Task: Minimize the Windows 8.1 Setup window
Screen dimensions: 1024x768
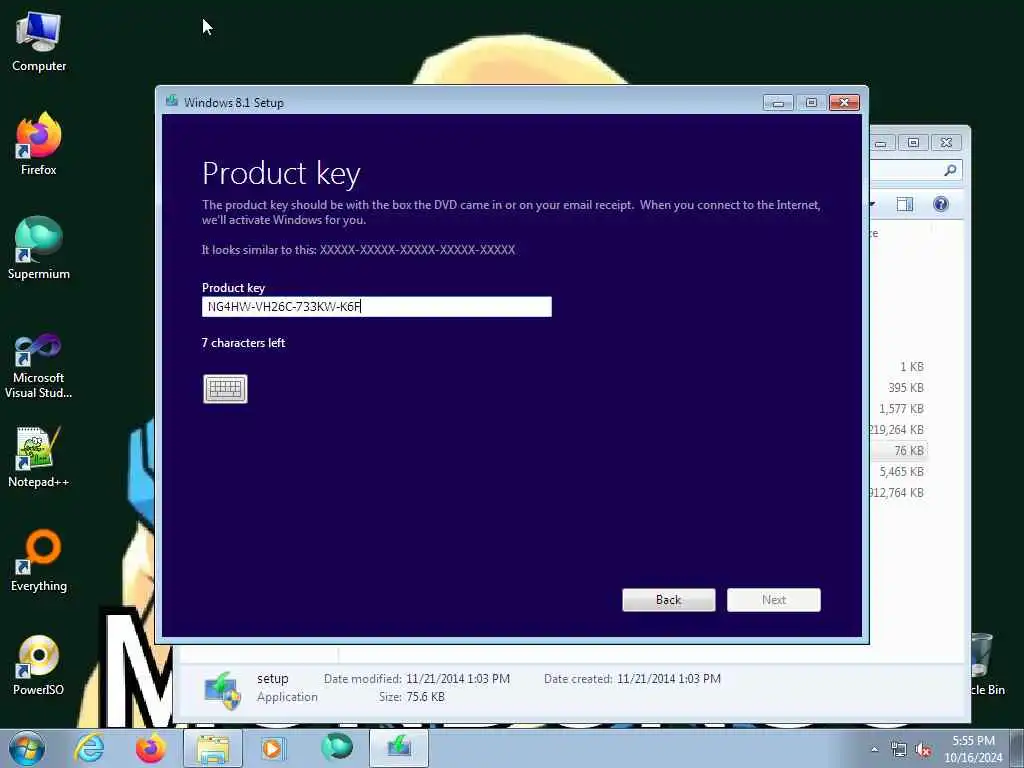Action: click(778, 103)
